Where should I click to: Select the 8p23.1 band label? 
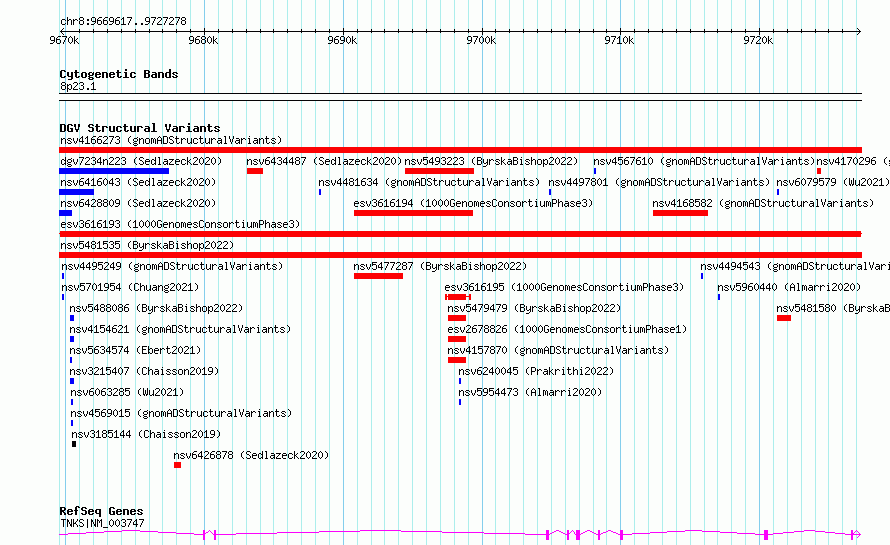click(x=78, y=86)
